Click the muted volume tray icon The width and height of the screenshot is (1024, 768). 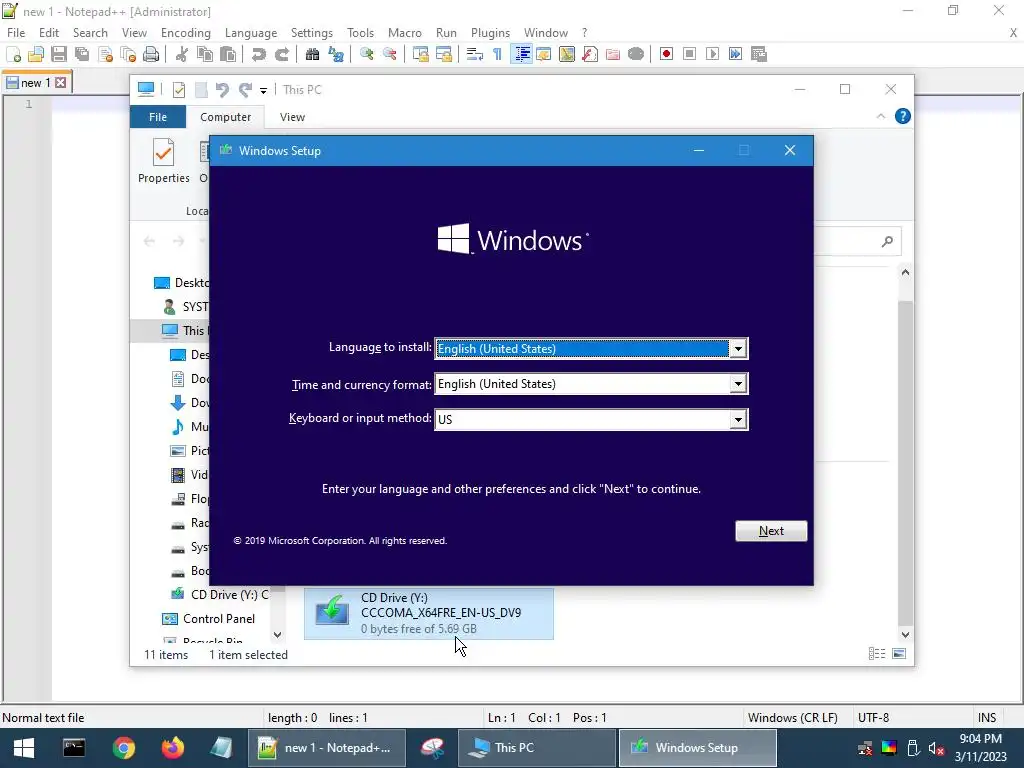[936, 748]
